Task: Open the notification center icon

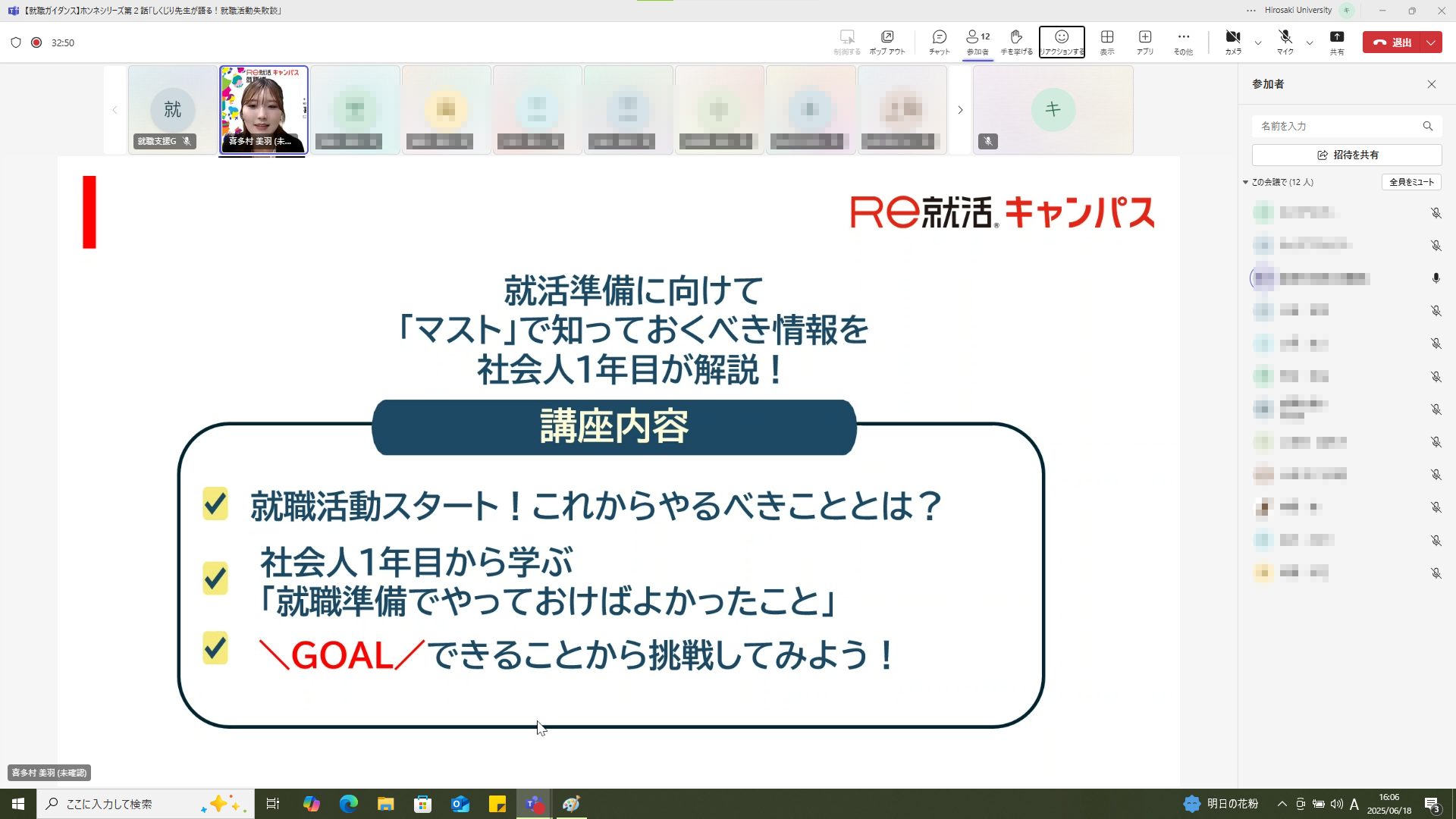Action: click(1432, 804)
